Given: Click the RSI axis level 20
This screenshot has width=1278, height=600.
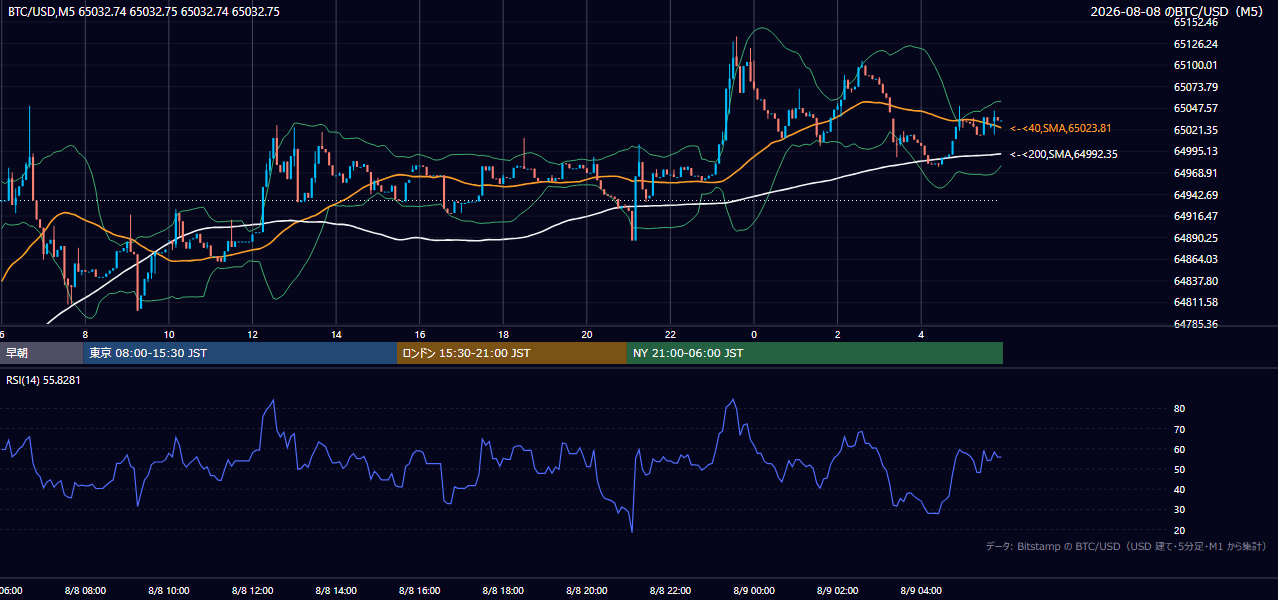Looking at the screenshot, I should coord(1180,530).
